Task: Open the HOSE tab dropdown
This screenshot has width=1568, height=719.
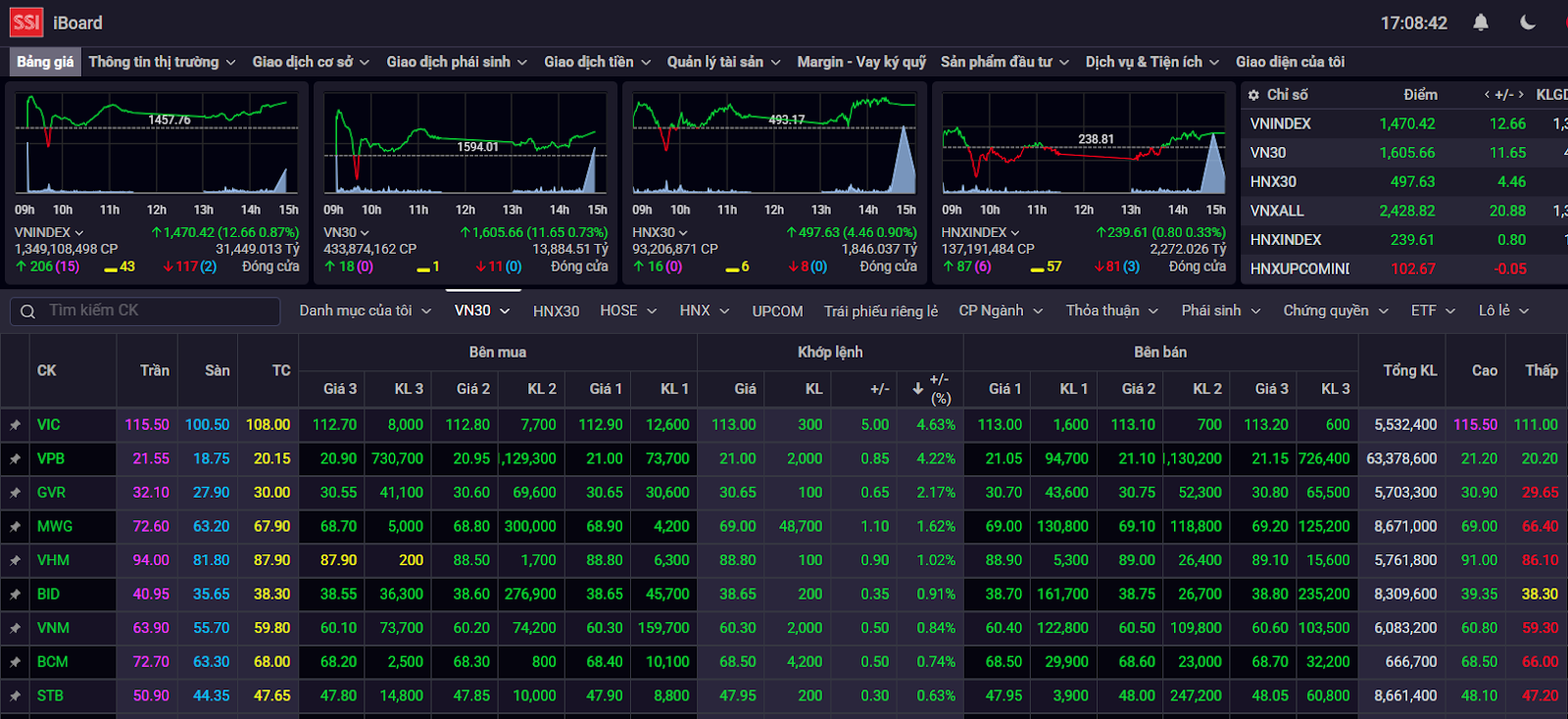Action: (628, 311)
